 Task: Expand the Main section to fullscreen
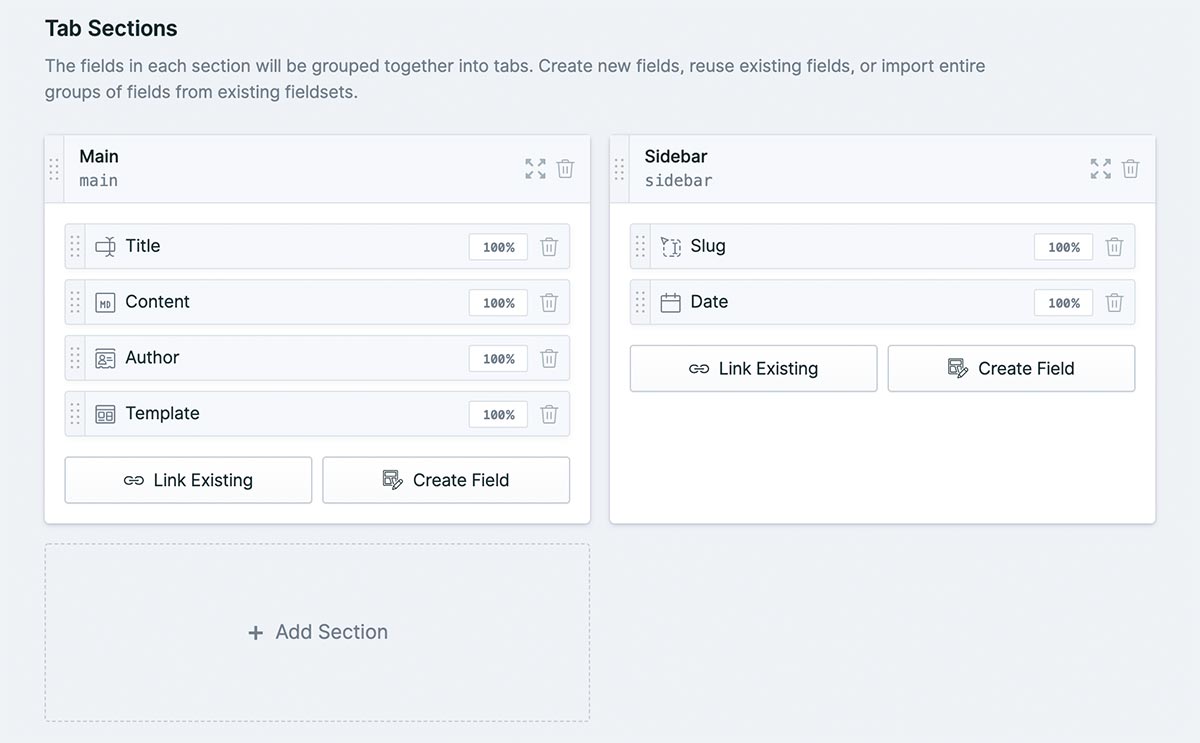[535, 169]
